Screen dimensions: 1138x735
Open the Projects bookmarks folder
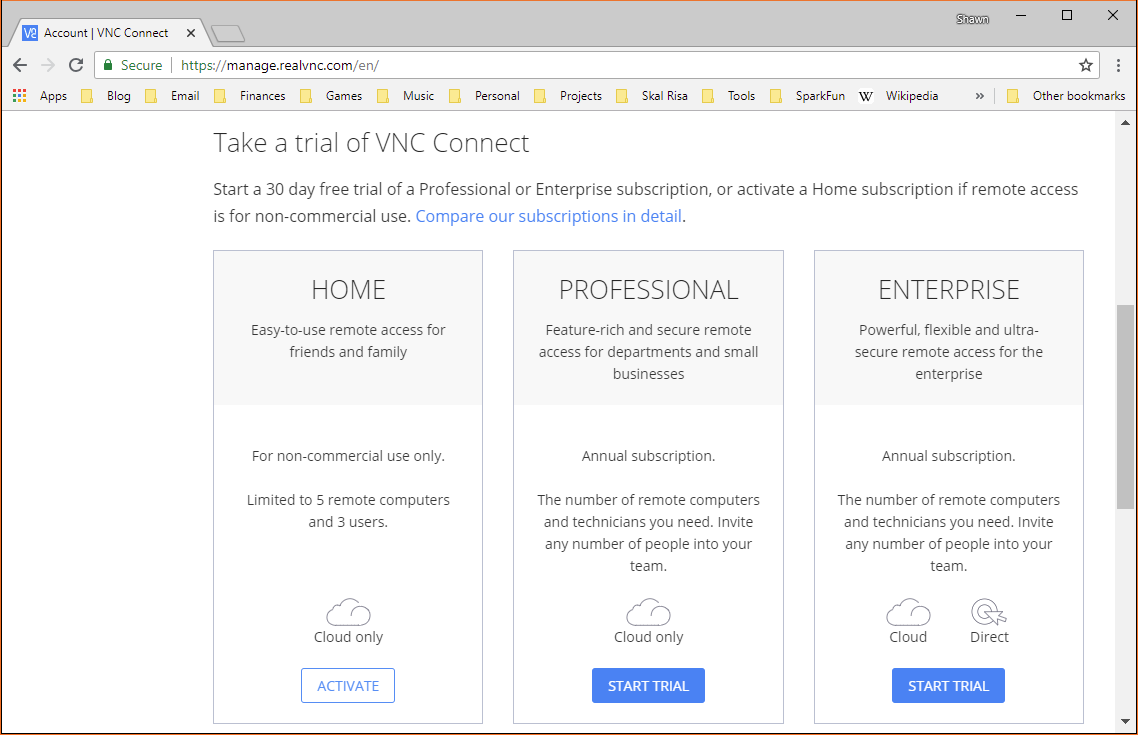[x=568, y=96]
